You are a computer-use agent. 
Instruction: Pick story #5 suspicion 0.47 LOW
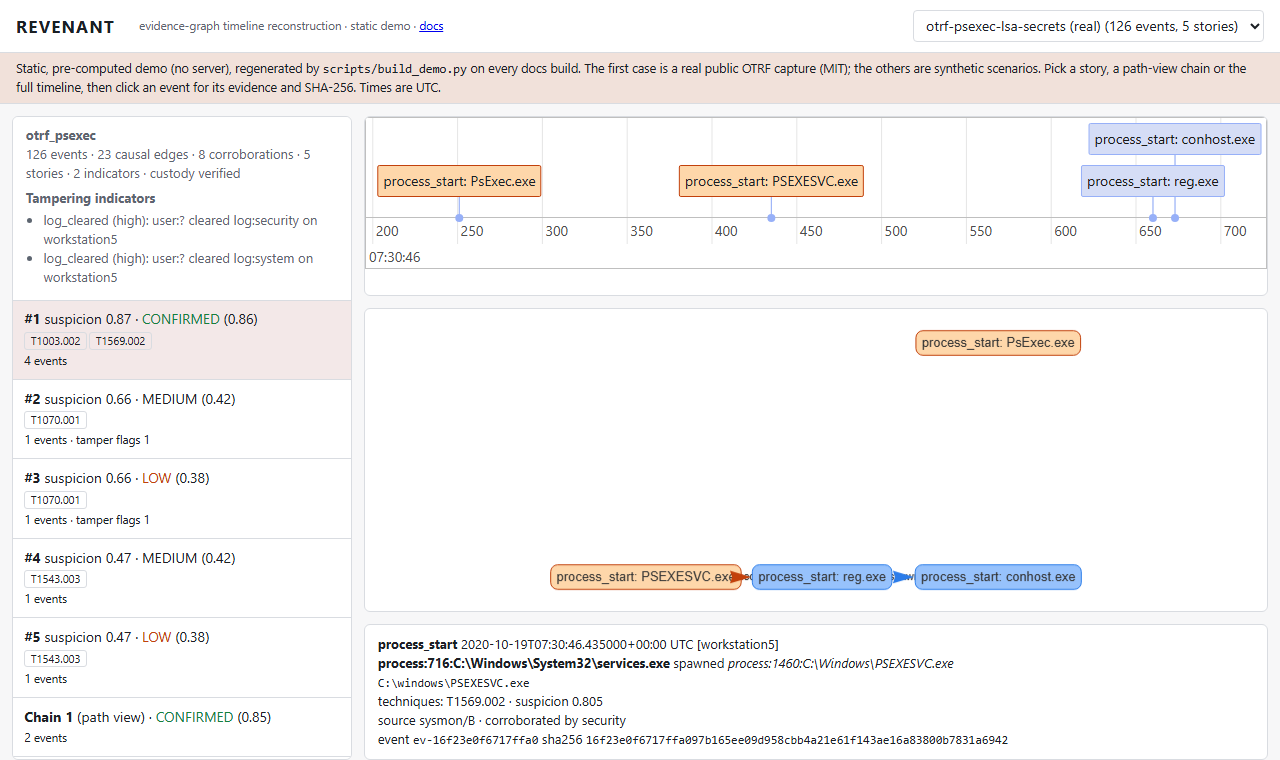point(182,658)
